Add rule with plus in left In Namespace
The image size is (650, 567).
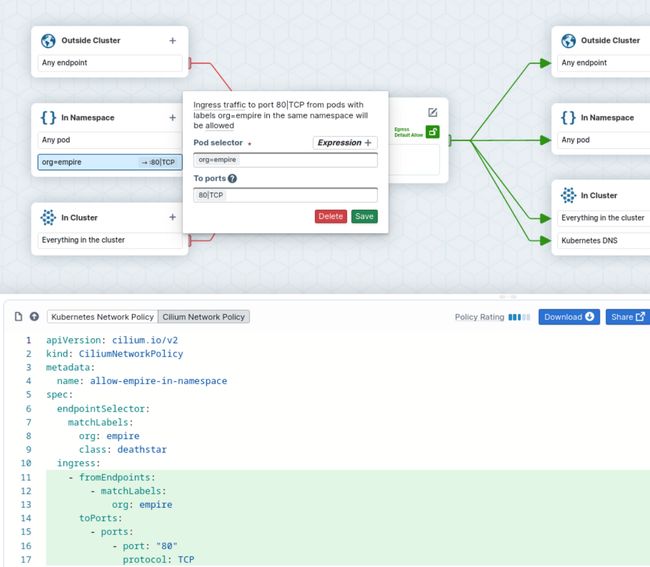point(172,118)
